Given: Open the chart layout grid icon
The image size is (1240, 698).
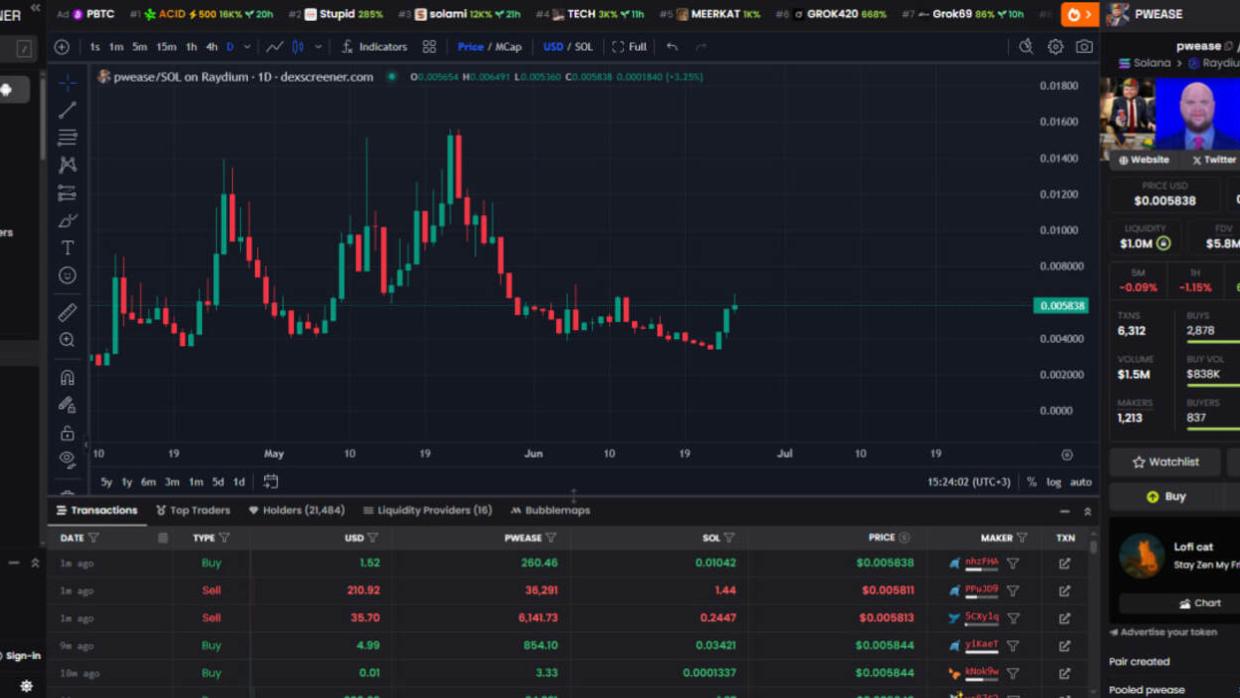Looking at the screenshot, I should tap(429, 47).
